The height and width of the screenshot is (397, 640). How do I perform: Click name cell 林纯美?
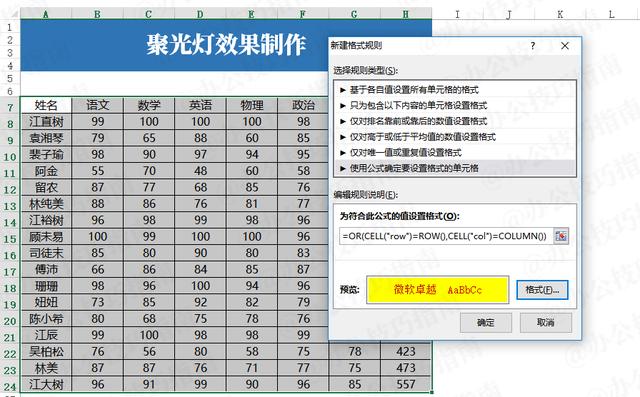(46, 204)
